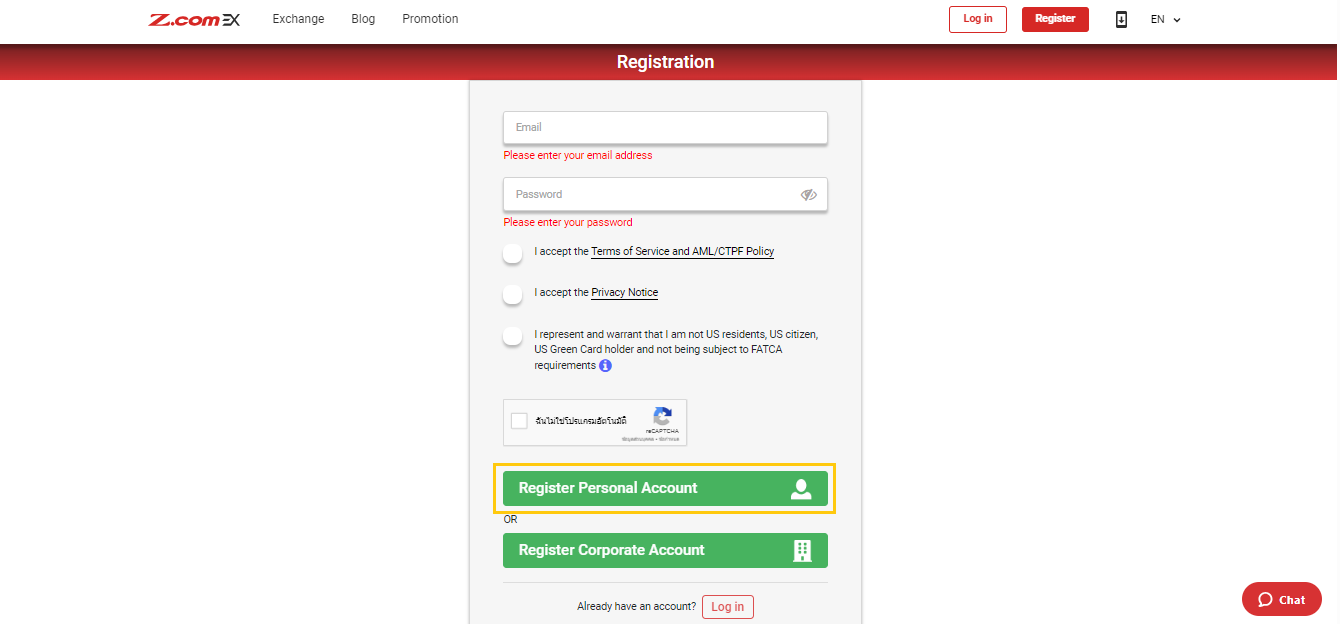Check the non-US resident representation circle
The image size is (1340, 624).
coord(512,336)
